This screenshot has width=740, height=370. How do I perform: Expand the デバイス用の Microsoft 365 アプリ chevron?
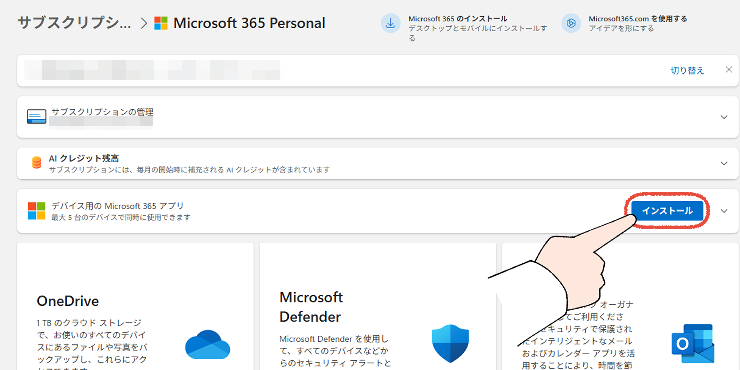pos(724,211)
